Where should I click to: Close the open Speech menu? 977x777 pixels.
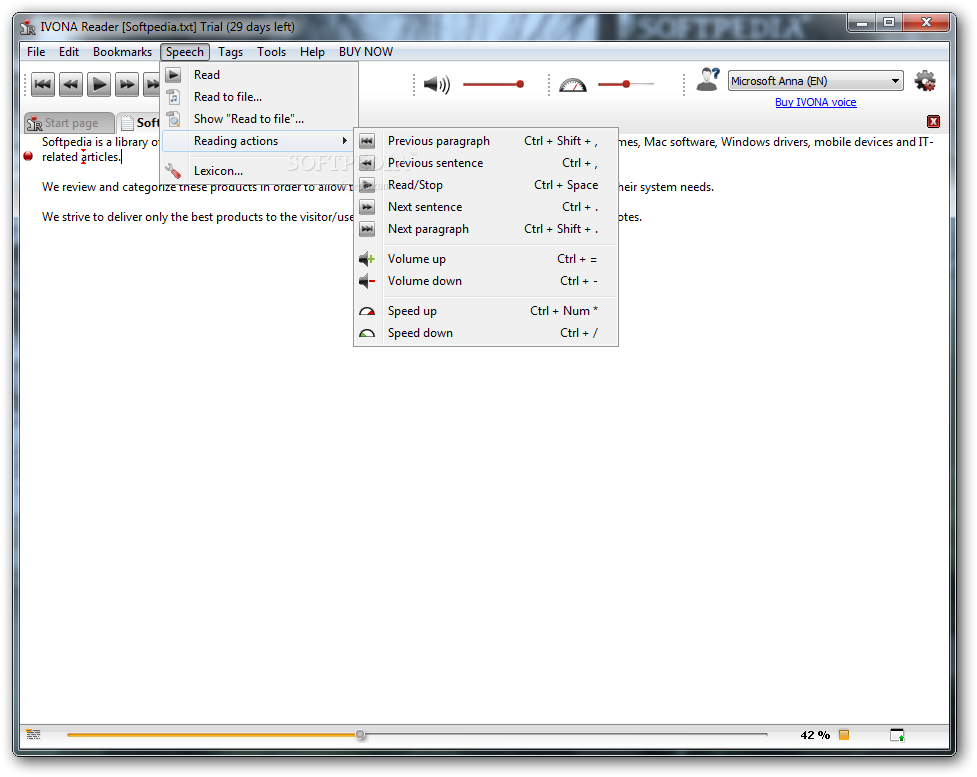(184, 52)
